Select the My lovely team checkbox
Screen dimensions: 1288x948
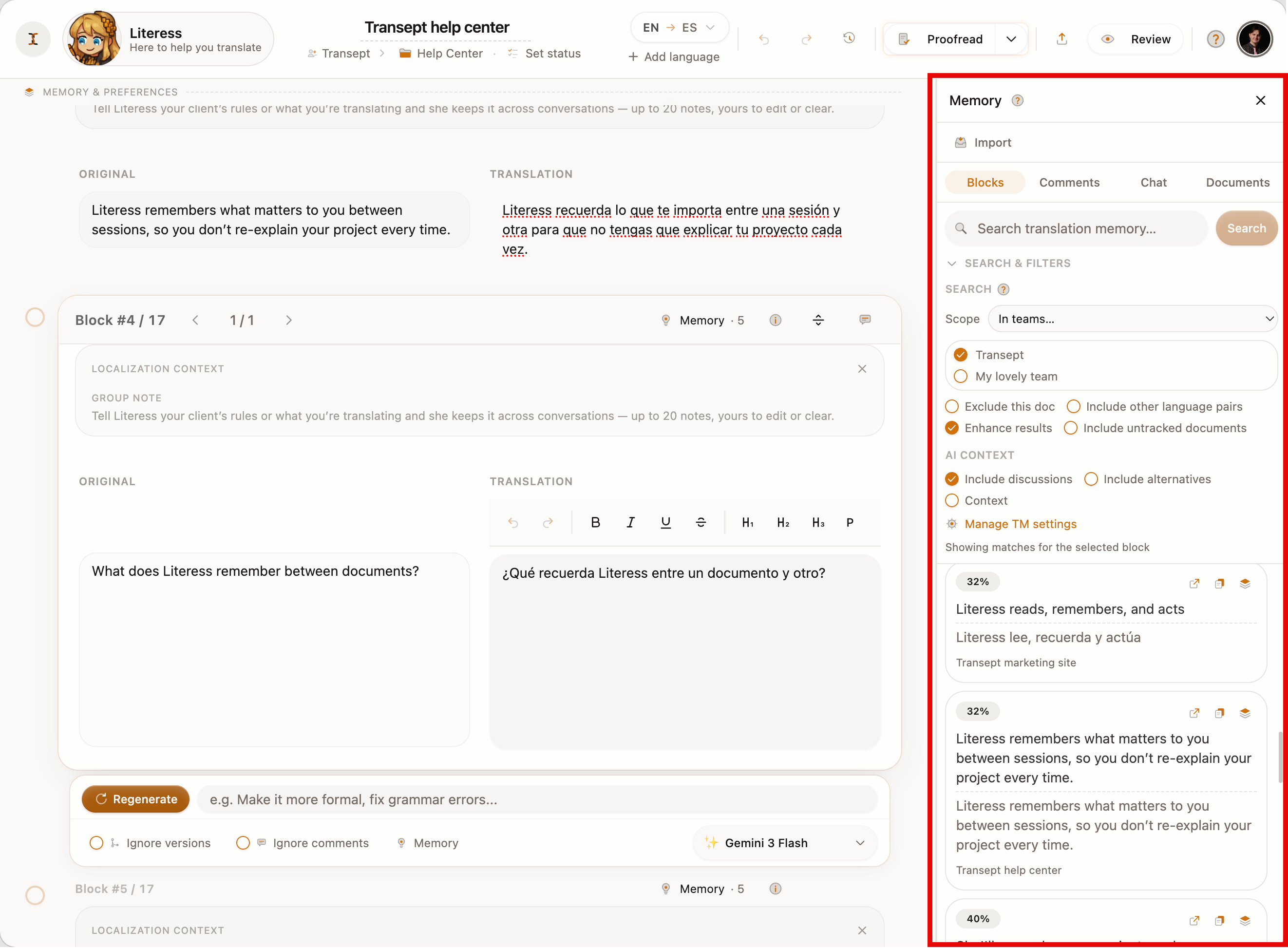point(961,377)
